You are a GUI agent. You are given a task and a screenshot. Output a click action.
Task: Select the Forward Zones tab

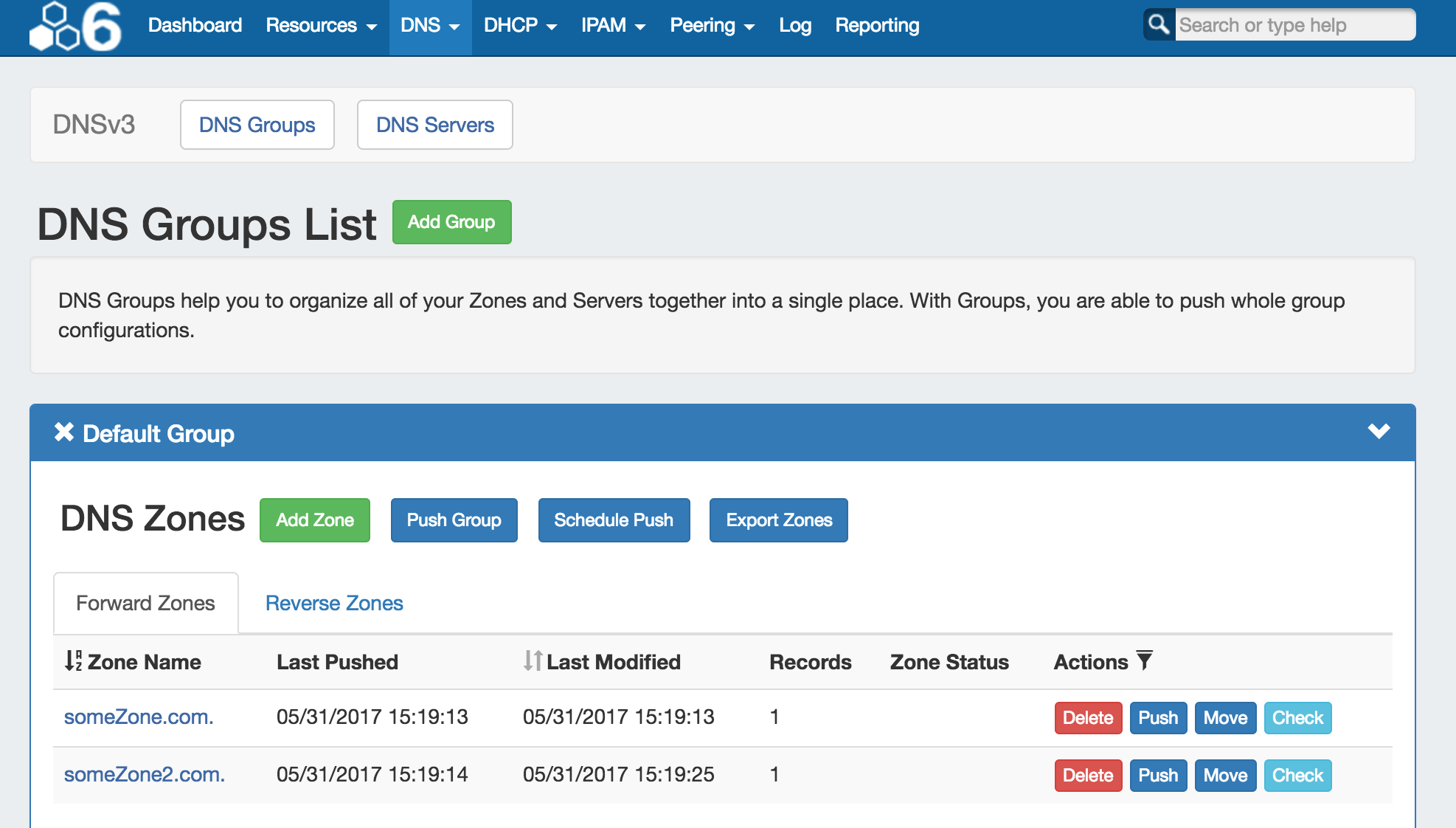[145, 603]
